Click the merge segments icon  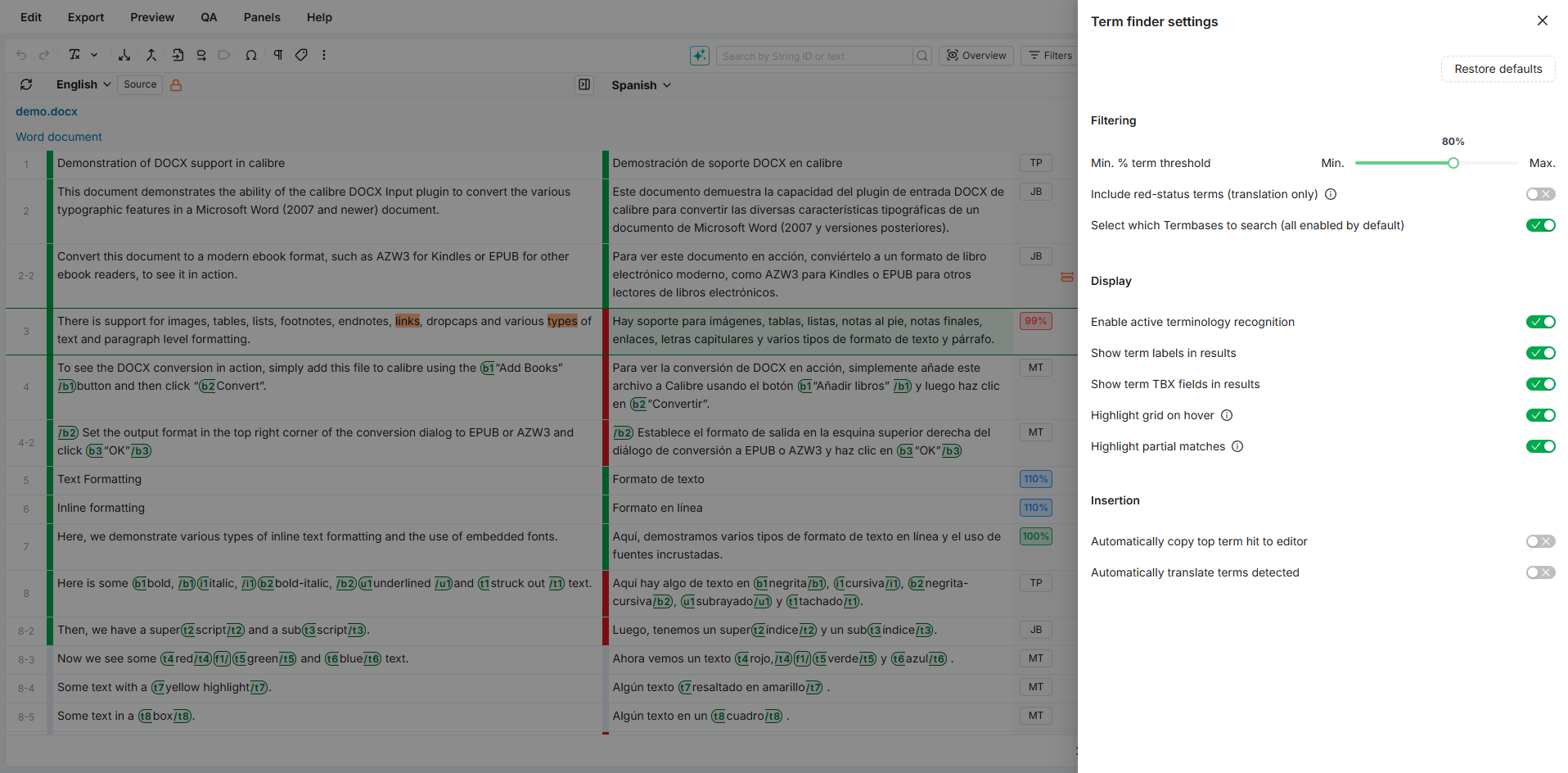(151, 55)
